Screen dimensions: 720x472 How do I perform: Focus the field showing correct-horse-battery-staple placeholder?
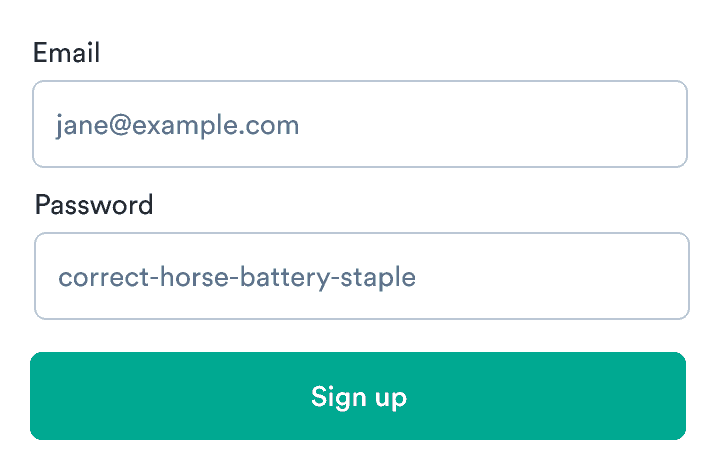pyautogui.click(x=361, y=276)
